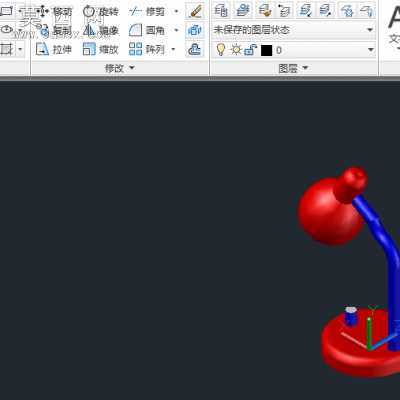The height and width of the screenshot is (400, 400).
Task: Click the Erase brush icon
Action: tap(195, 11)
